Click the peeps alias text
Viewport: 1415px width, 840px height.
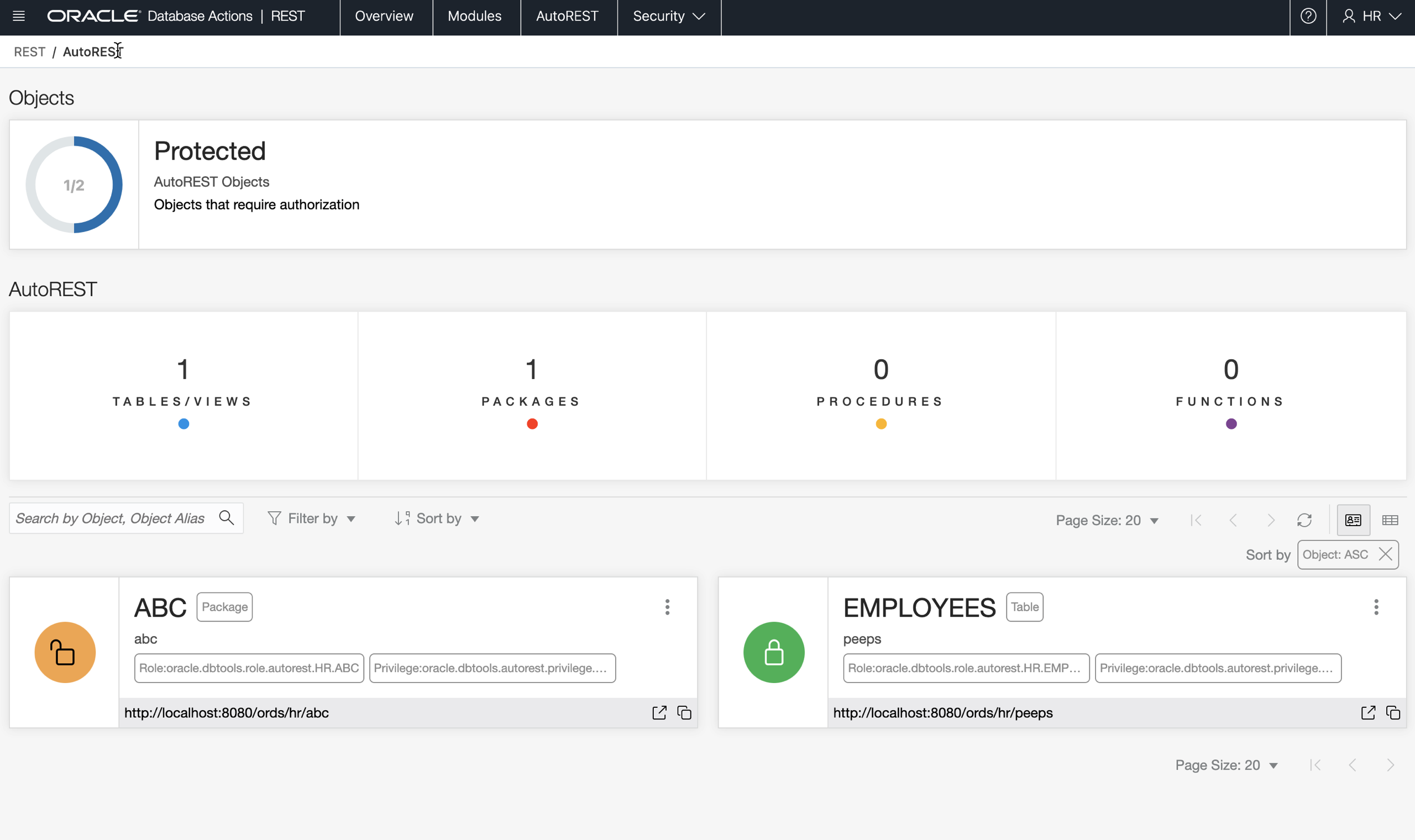862,639
